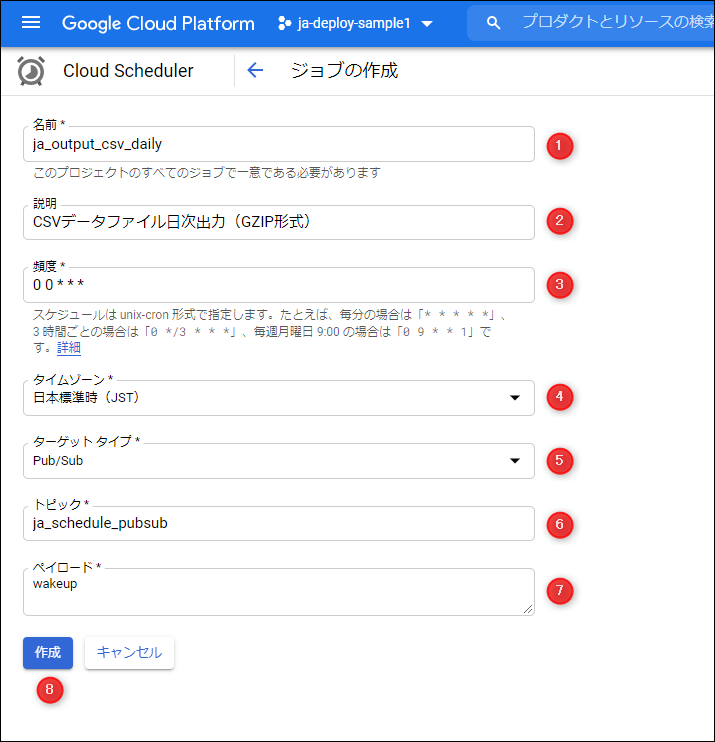
Task: Click the project selector hexagon icon
Action: pos(284,22)
